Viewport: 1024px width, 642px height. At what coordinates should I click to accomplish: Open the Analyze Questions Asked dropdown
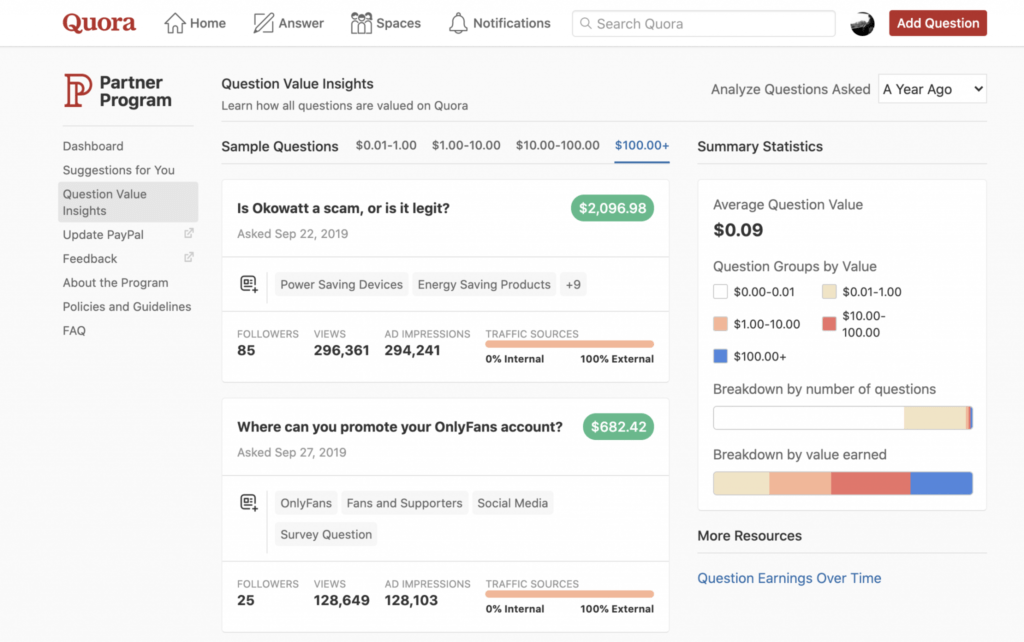(932, 89)
